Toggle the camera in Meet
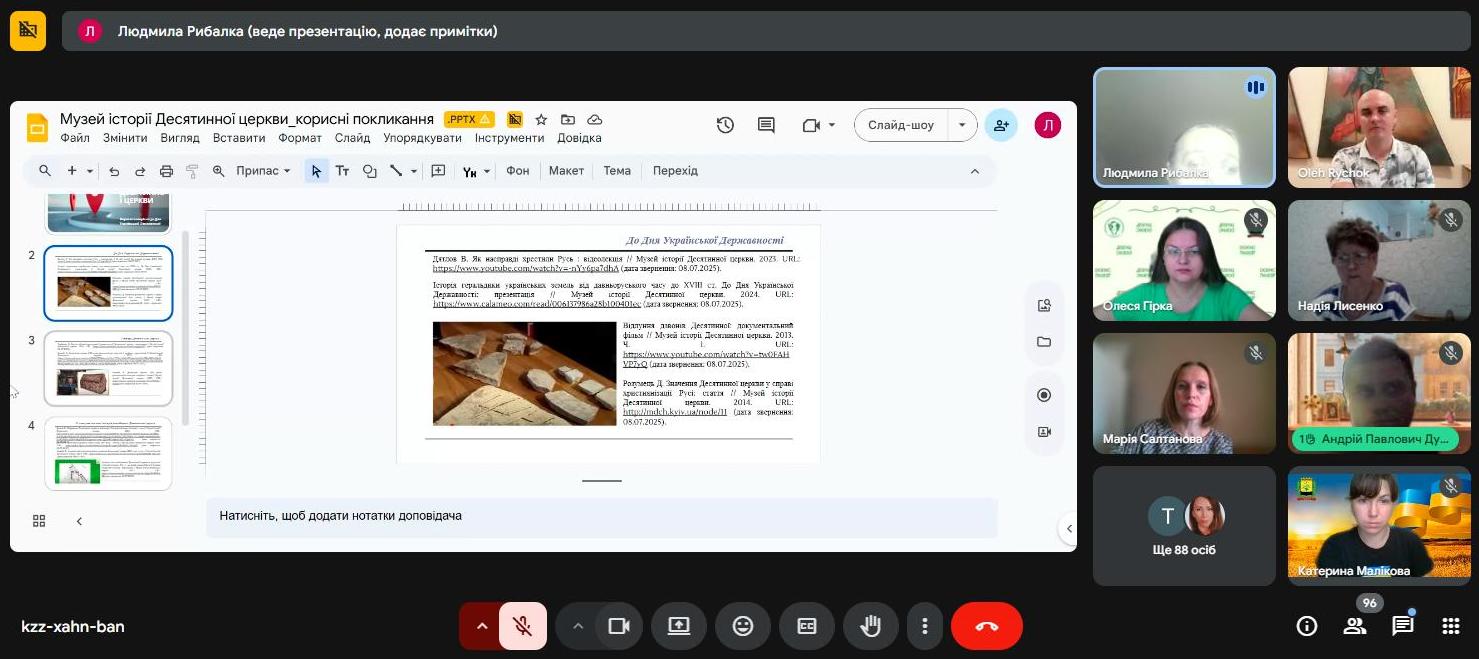1479x659 pixels. [619, 626]
